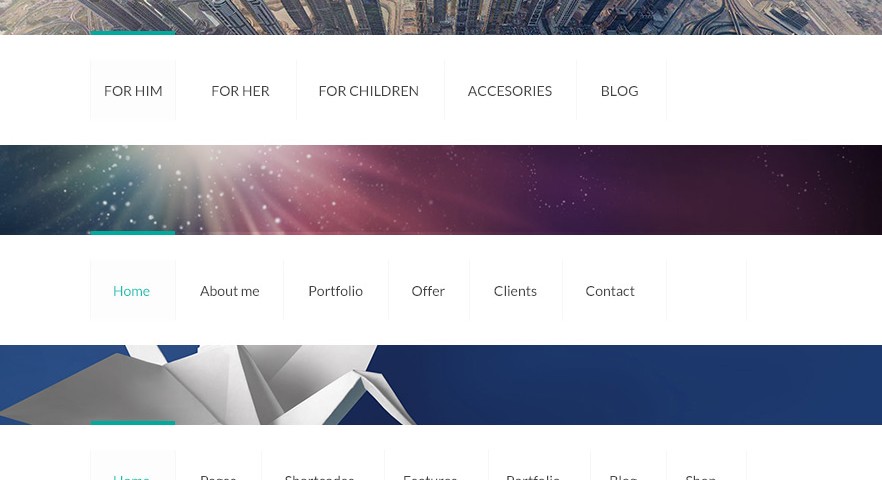The image size is (882, 480).
Task: Click the origami paper crane banner
Action: click(x=441, y=385)
